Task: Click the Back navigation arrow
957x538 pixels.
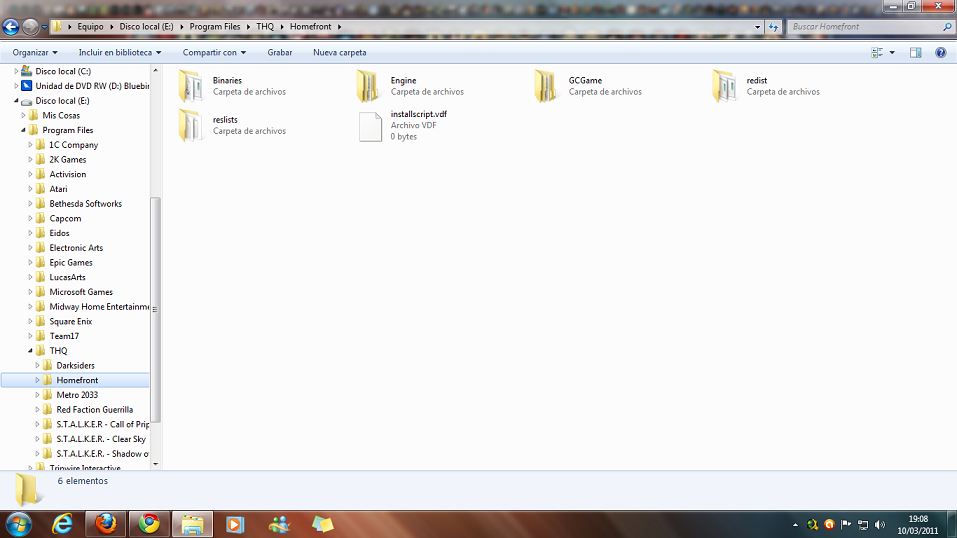Action: pos(11,27)
